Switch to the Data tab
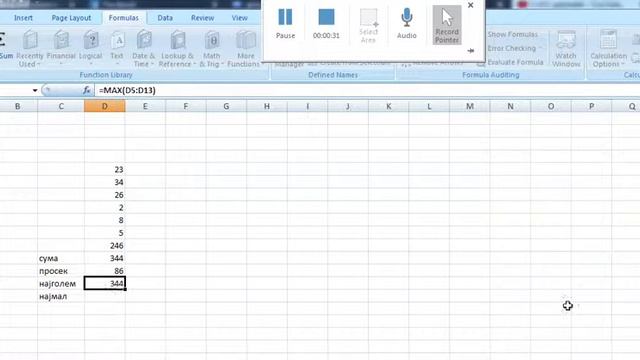640x360 pixels. click(165, 18)
